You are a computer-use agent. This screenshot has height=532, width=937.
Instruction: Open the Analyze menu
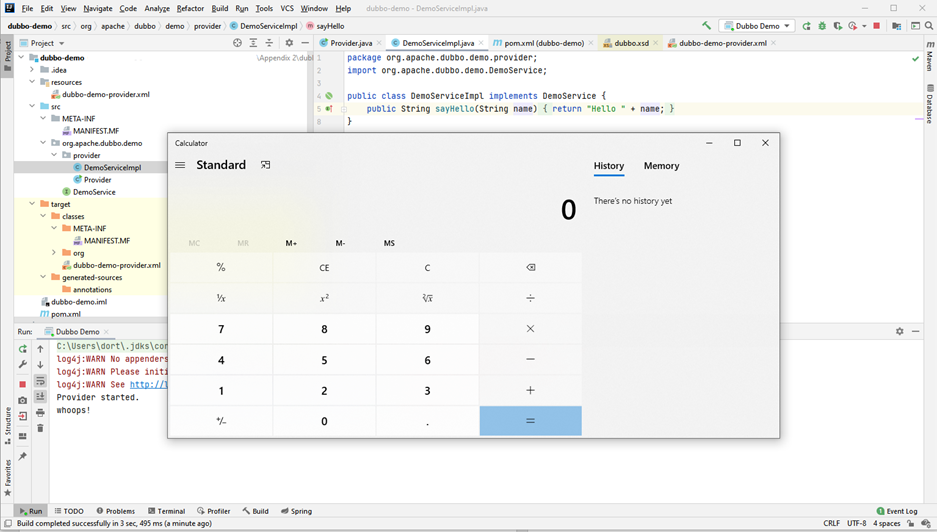click(x=157, y=8)
